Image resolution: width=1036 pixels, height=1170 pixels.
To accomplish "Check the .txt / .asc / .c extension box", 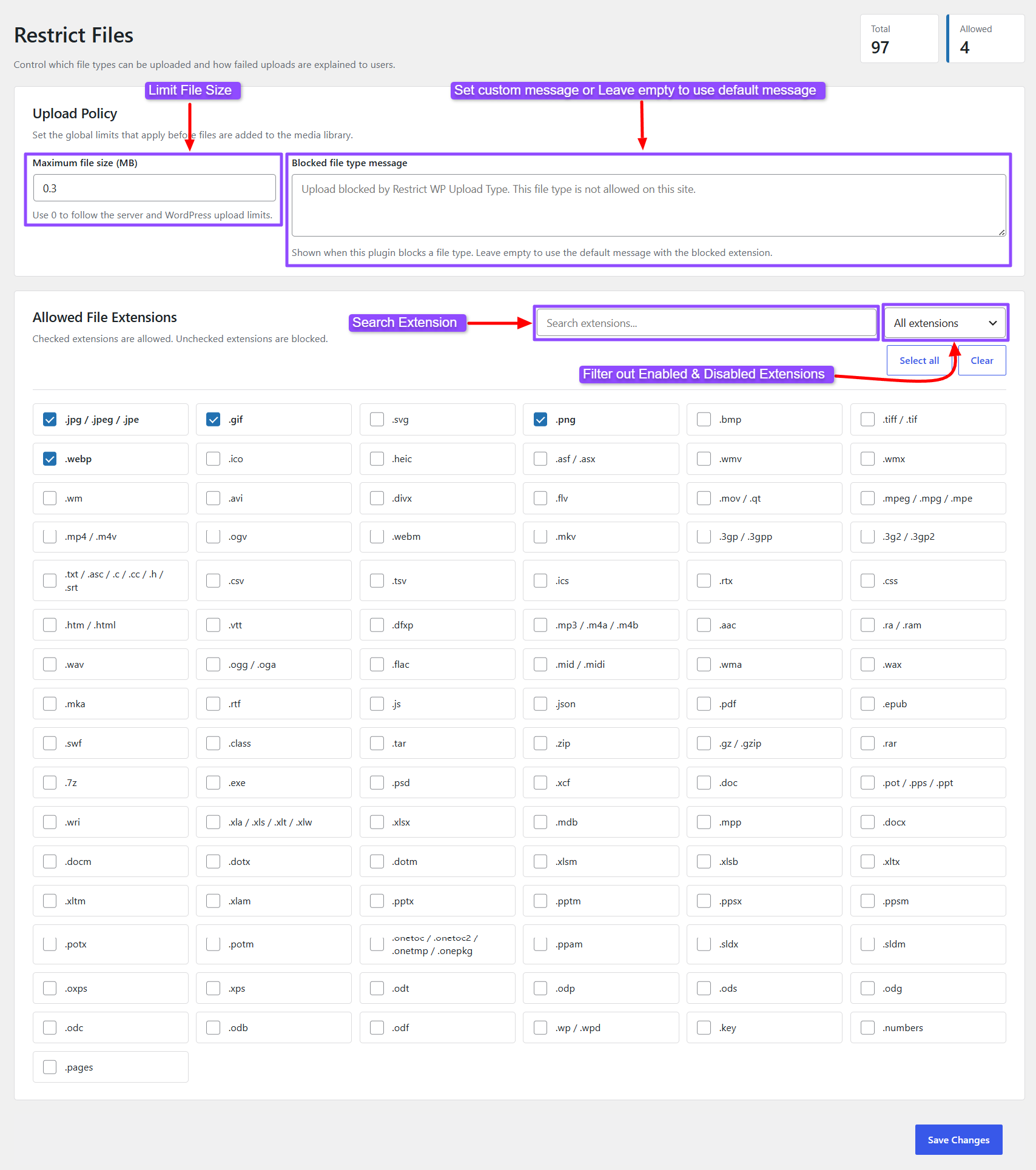I will tap(50, 581).
